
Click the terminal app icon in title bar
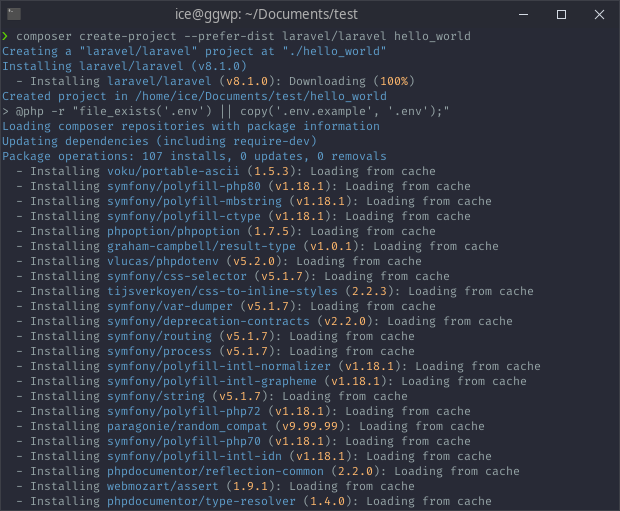click(x=14, y=14)
